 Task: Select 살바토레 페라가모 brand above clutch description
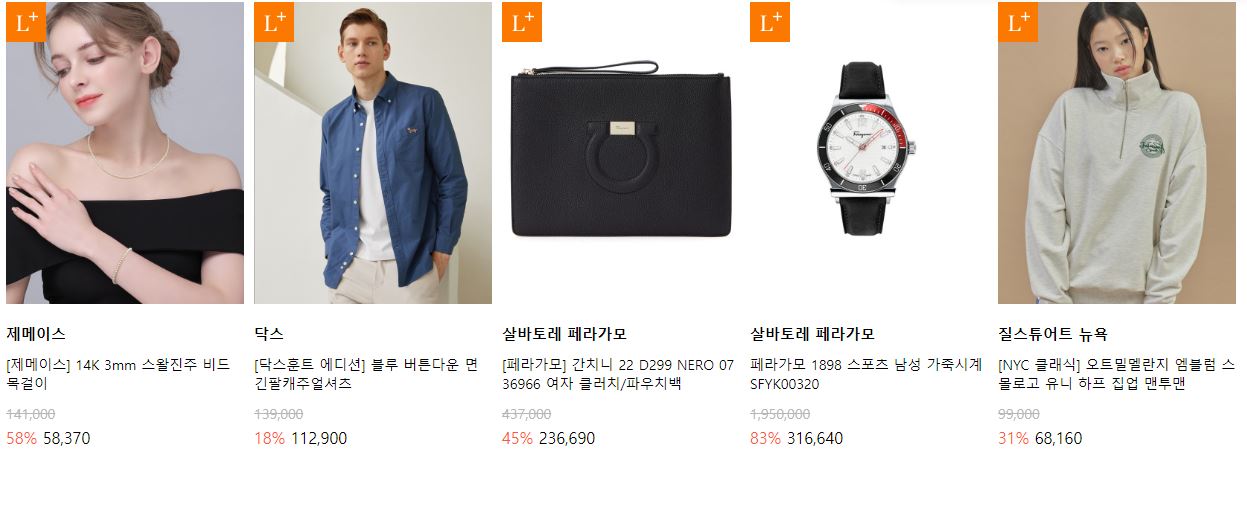pos(564,334)
